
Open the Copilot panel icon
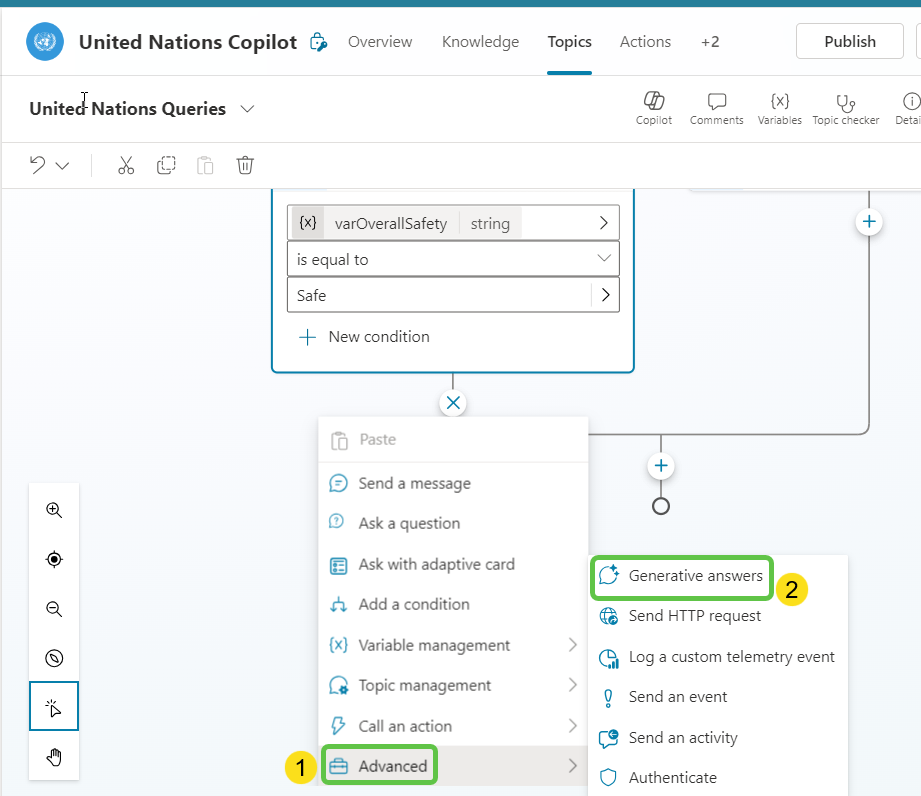tap(654, 102)
